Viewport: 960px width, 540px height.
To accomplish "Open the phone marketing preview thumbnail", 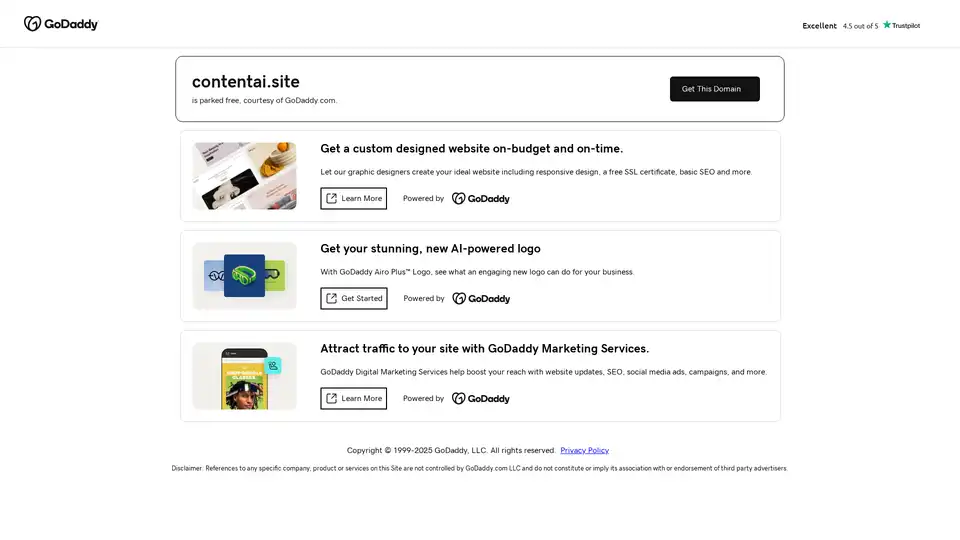I will click(x=245, y=376).
